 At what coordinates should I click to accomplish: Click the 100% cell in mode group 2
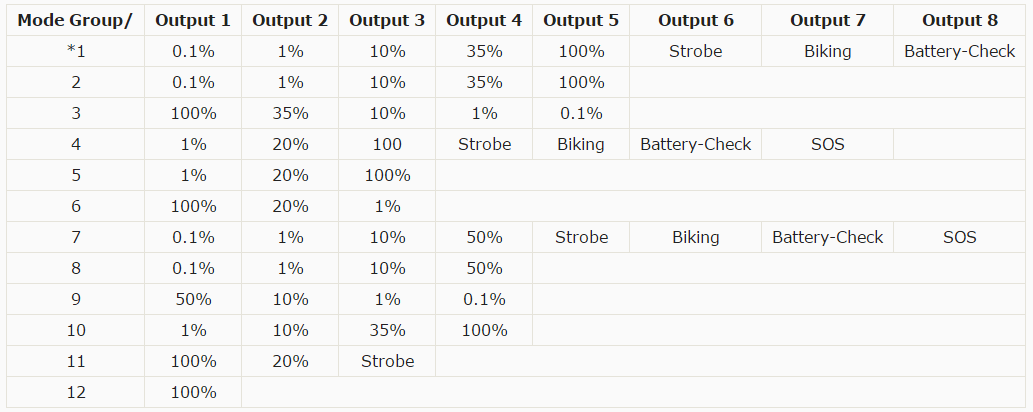(581, 82)
